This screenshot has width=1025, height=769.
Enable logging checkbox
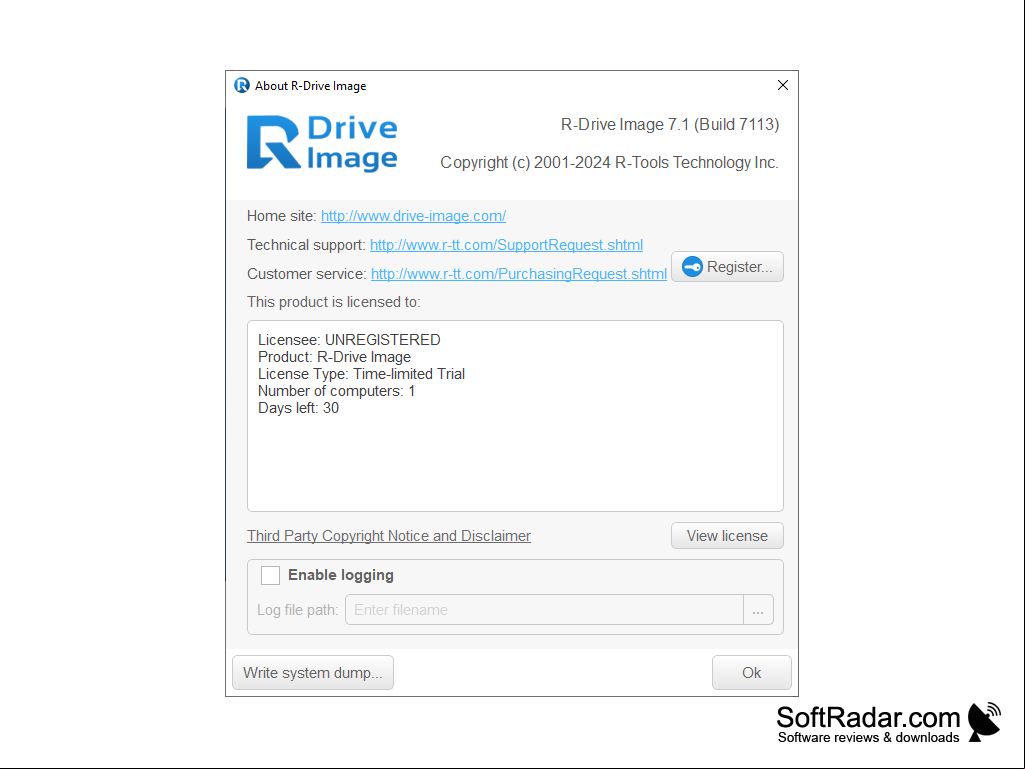click(x=271, y=575)
